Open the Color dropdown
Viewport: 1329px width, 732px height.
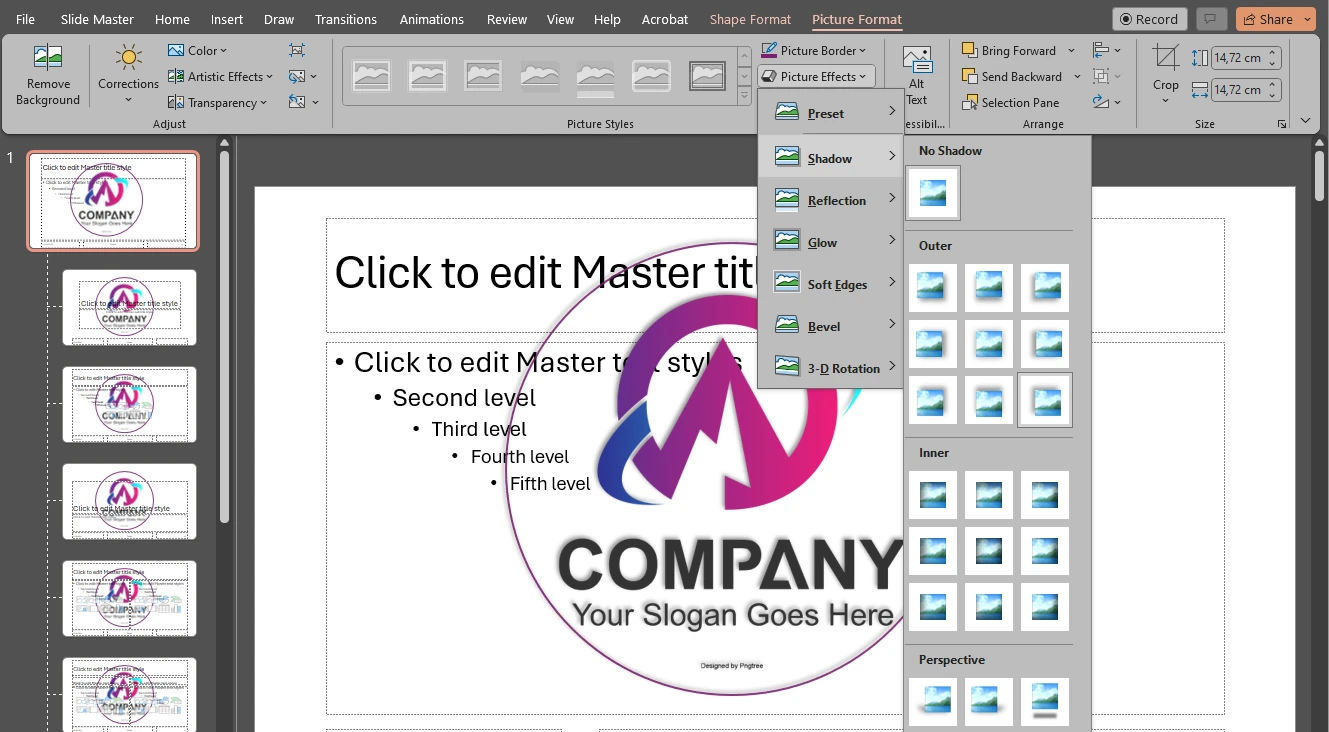click(197, 49)
